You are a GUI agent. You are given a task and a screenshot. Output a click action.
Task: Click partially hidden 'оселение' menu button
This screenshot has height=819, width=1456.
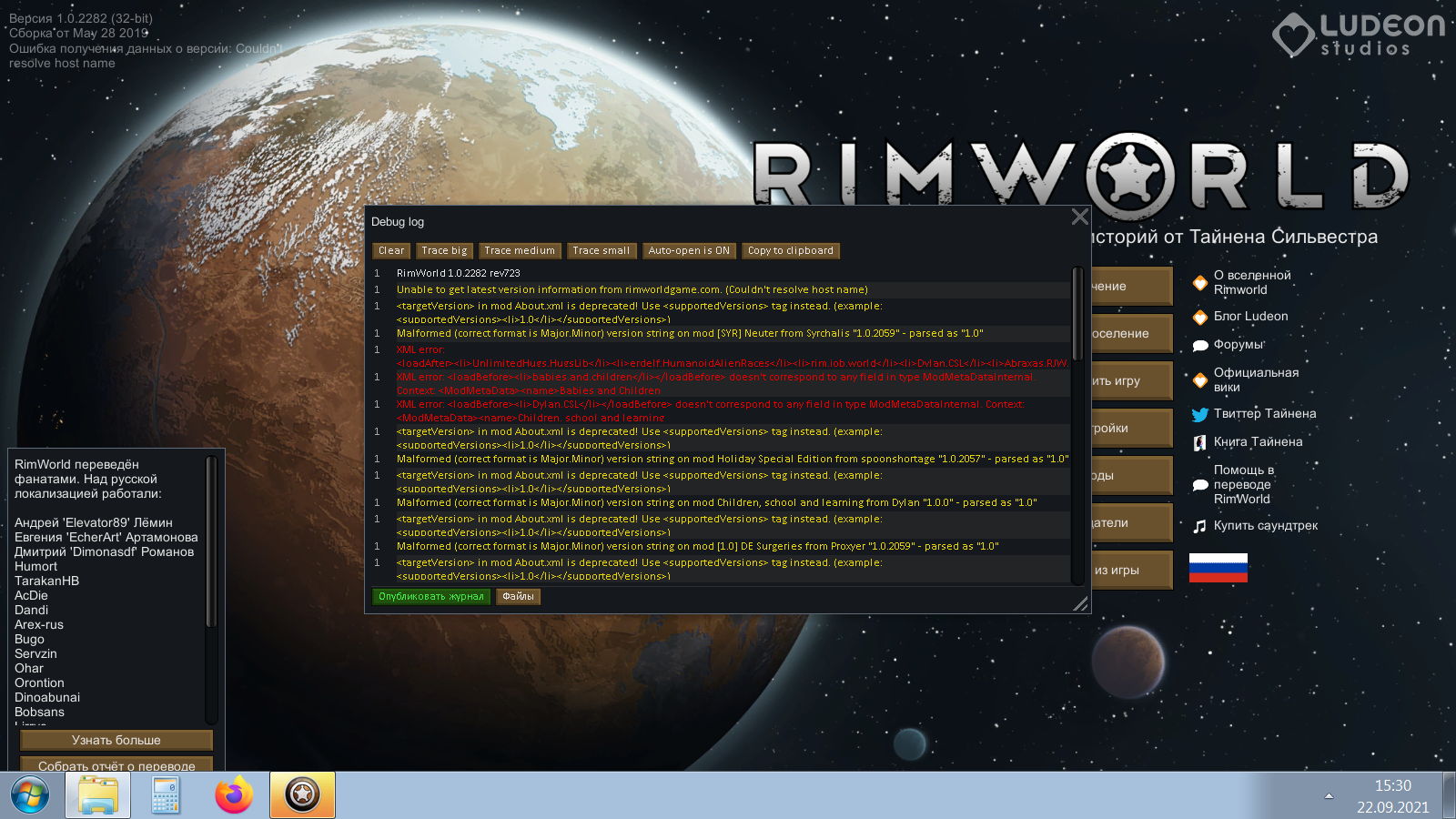tap(1132, 333)
